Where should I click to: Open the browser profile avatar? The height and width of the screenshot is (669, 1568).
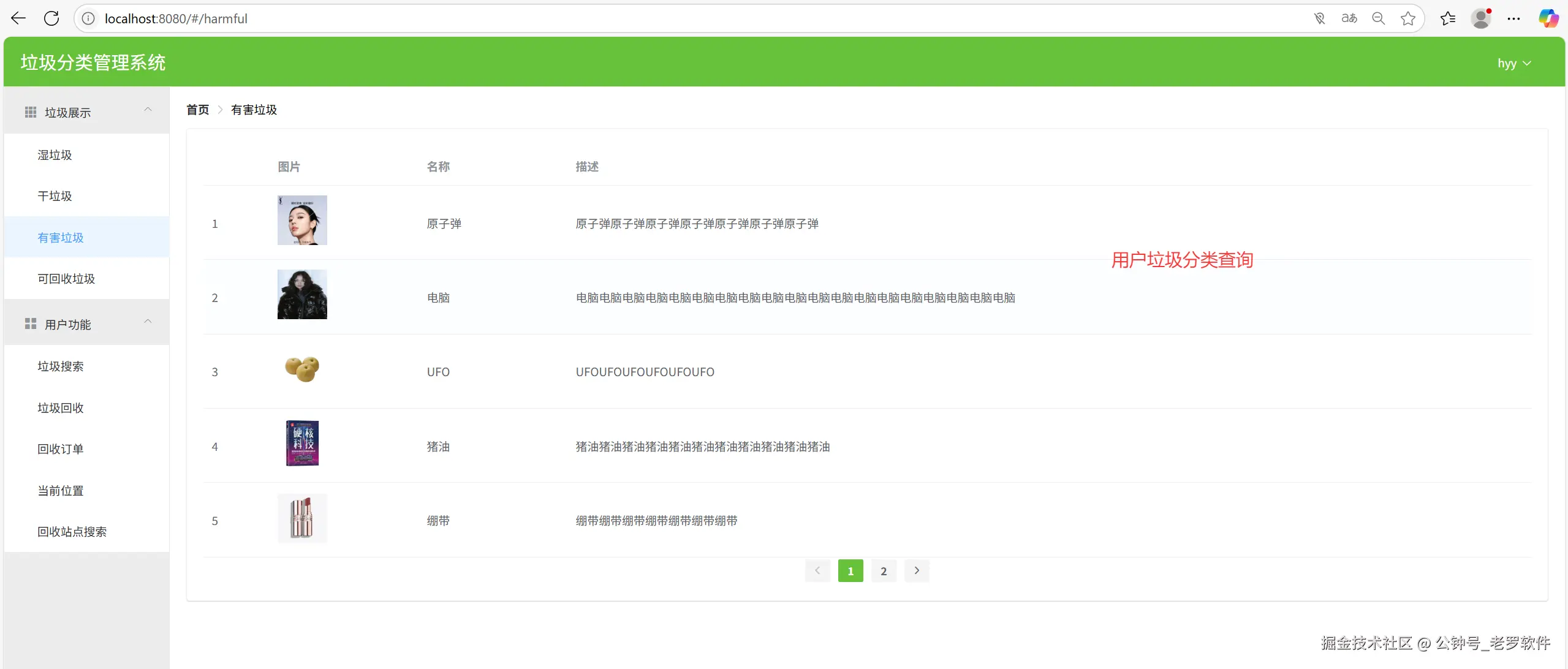point(1480,18)
